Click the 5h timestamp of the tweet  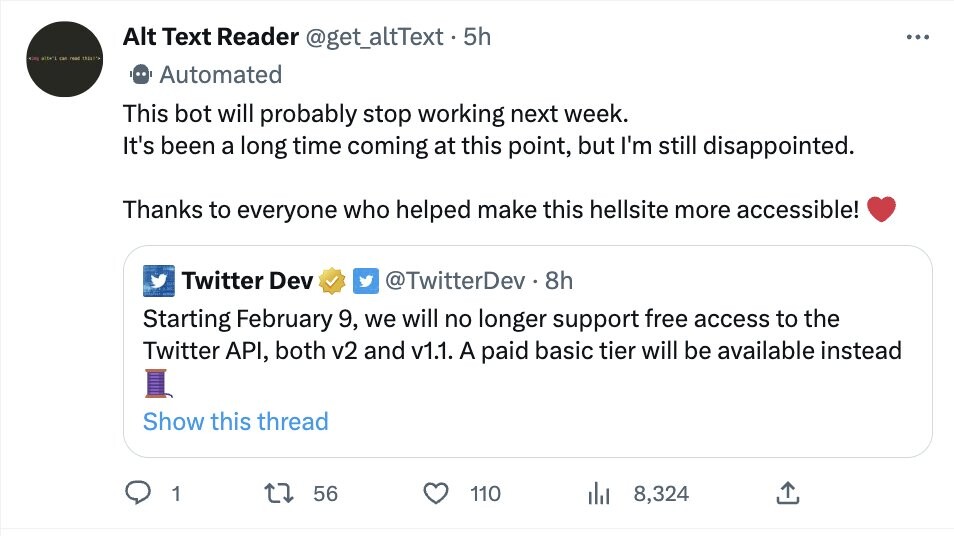click(x=477, y=37)
